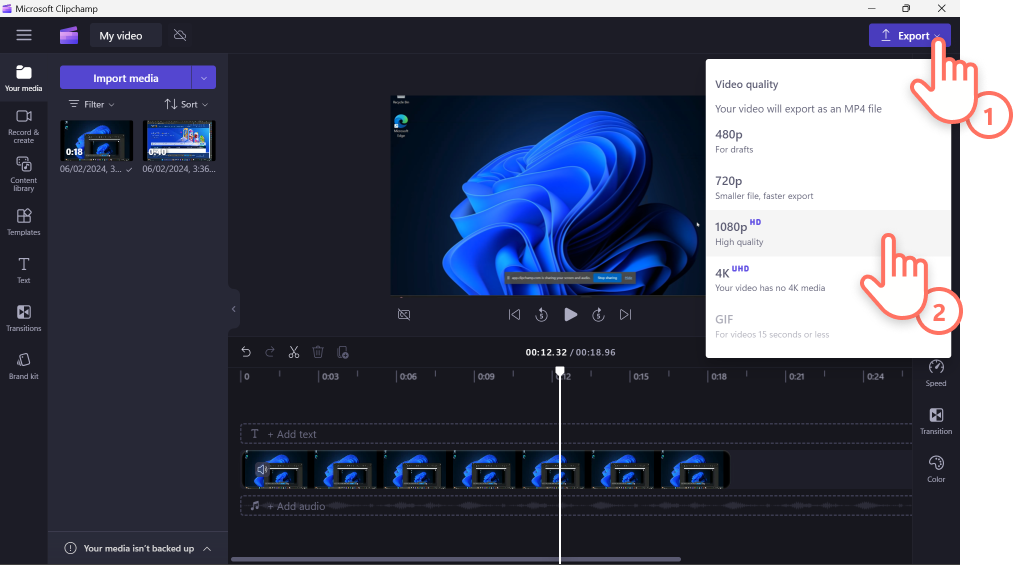
Task: Select the Text tool in sidebar
Action: (x=23, y=269)
